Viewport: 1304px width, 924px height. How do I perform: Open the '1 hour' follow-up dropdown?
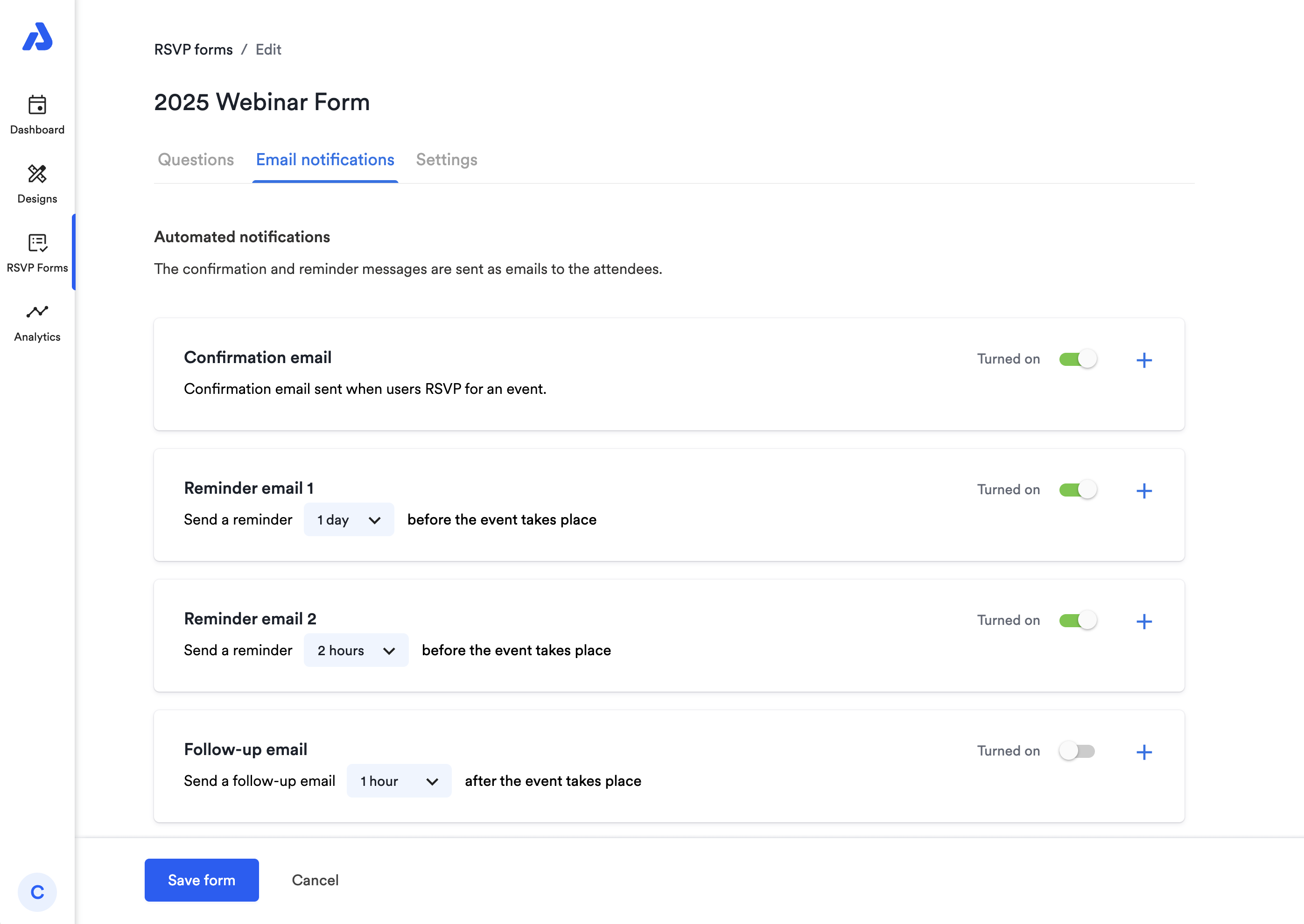(x=399, y=781)
